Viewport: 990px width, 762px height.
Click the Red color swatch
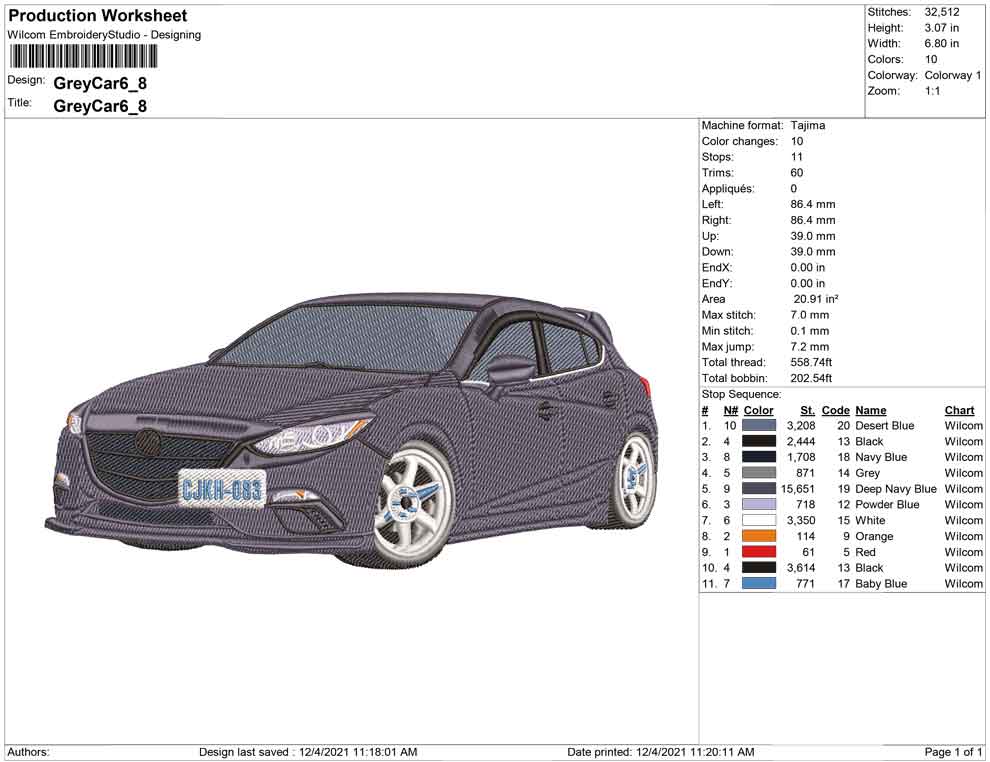(759, 552)
